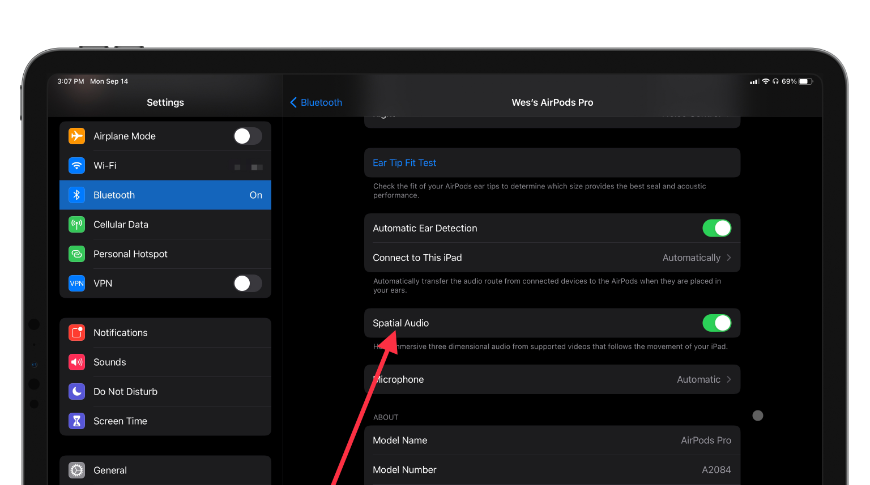870x485 pixels.
Task: Tap the Screen Time hourglass icon
Action: [x=77, y=421]
